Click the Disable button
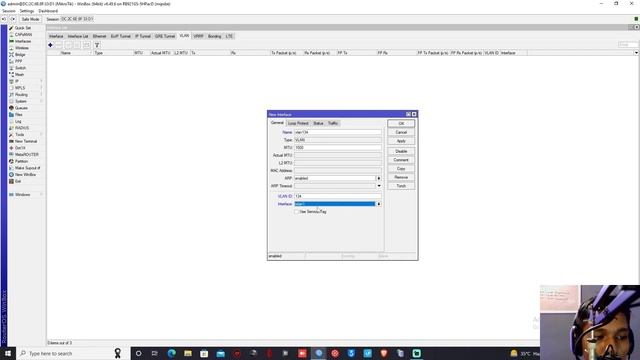 (401, 151)
